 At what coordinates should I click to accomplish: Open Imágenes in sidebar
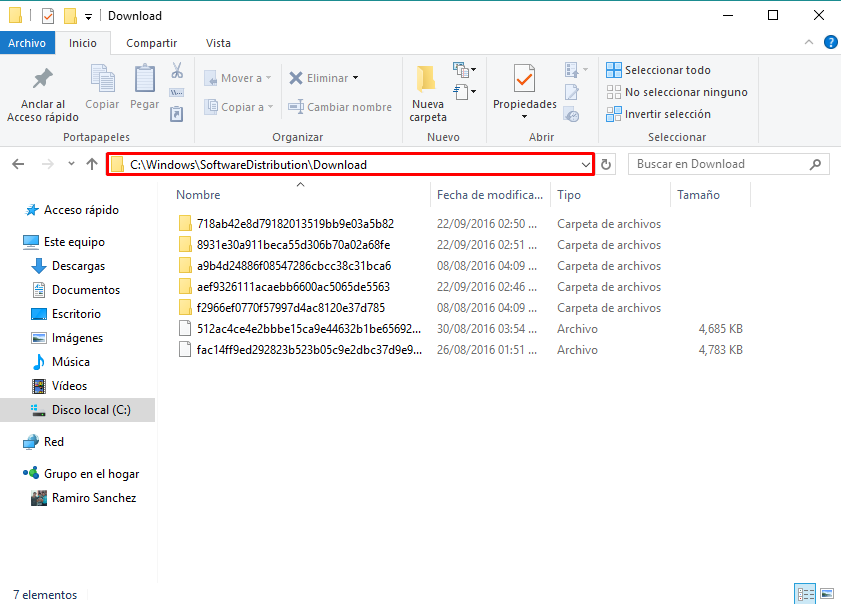point(77,337)
